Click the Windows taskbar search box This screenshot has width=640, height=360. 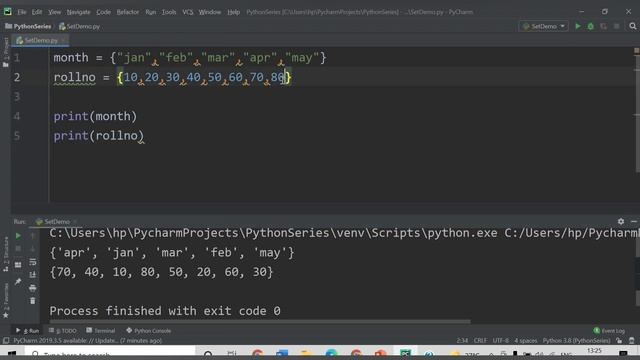pos(109,353)
